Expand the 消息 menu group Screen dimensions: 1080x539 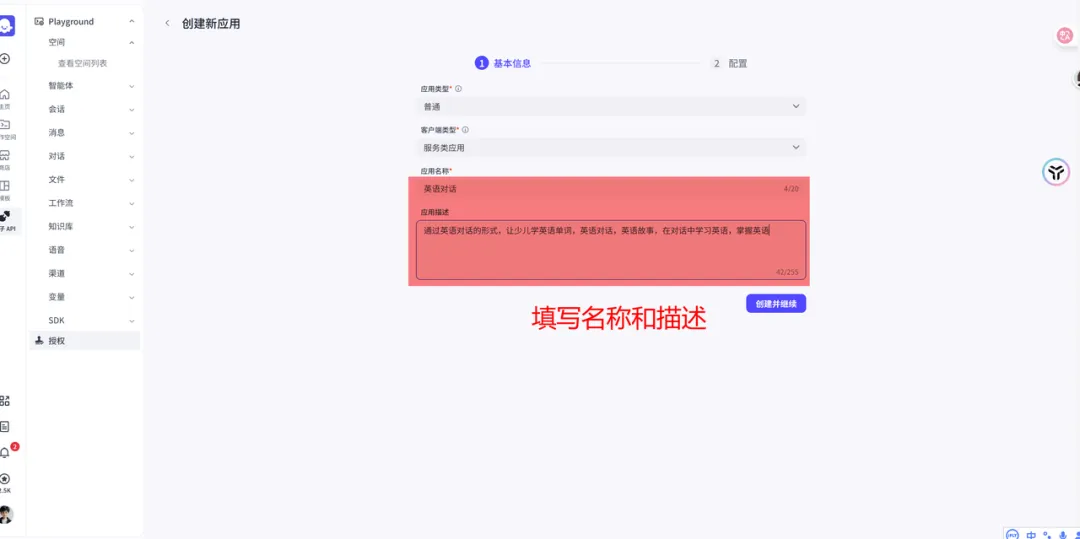[132, 133]
